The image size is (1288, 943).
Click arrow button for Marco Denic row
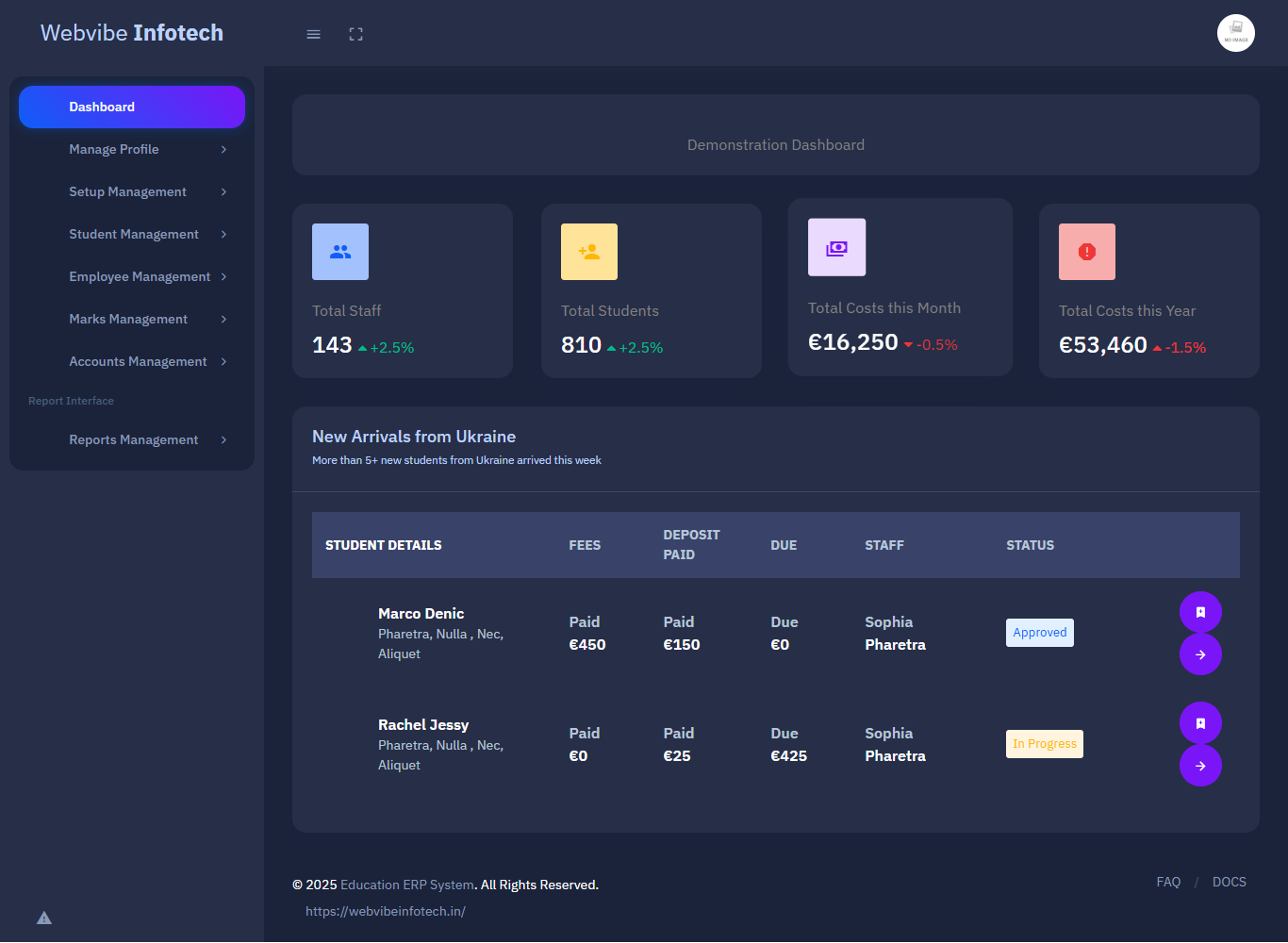(1200, 654)
